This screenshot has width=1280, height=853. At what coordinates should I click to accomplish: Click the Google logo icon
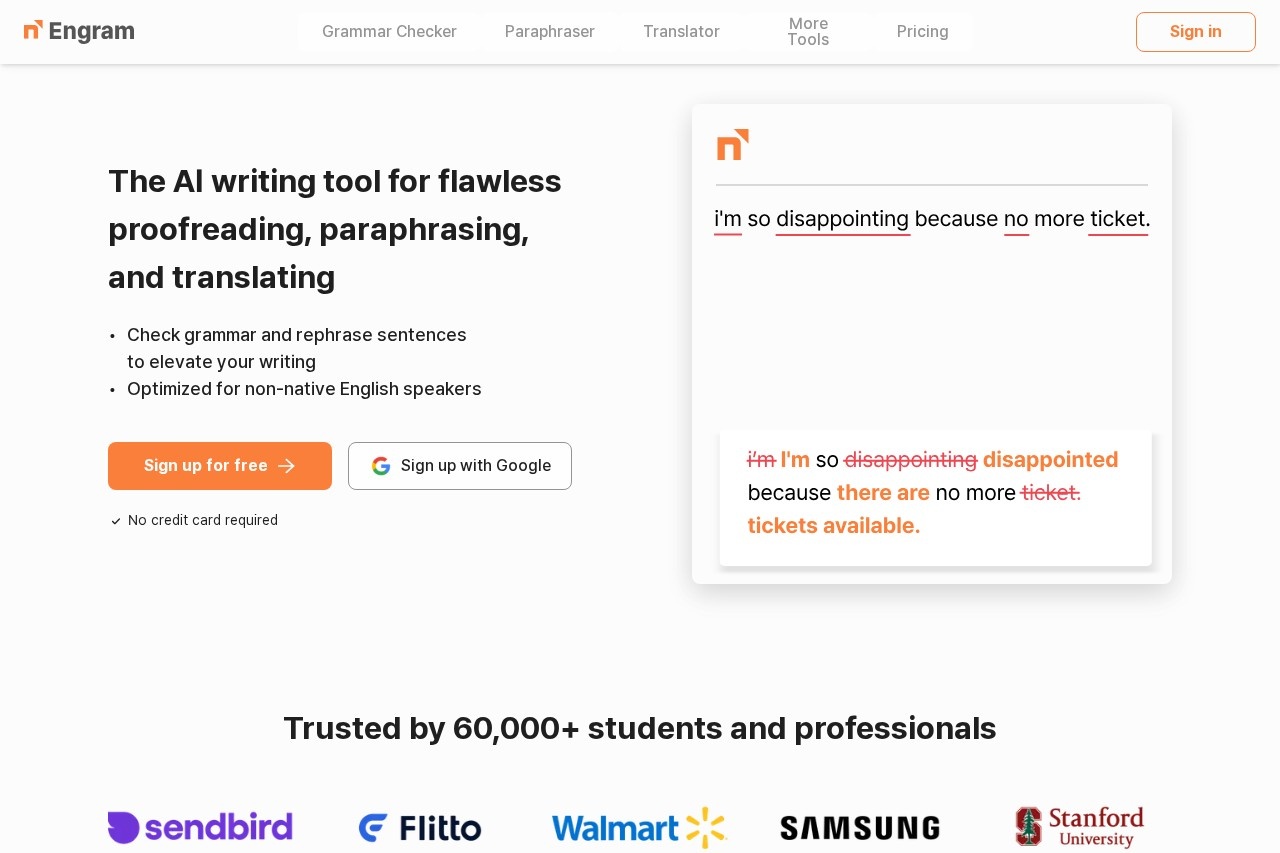tap(381, 466)
